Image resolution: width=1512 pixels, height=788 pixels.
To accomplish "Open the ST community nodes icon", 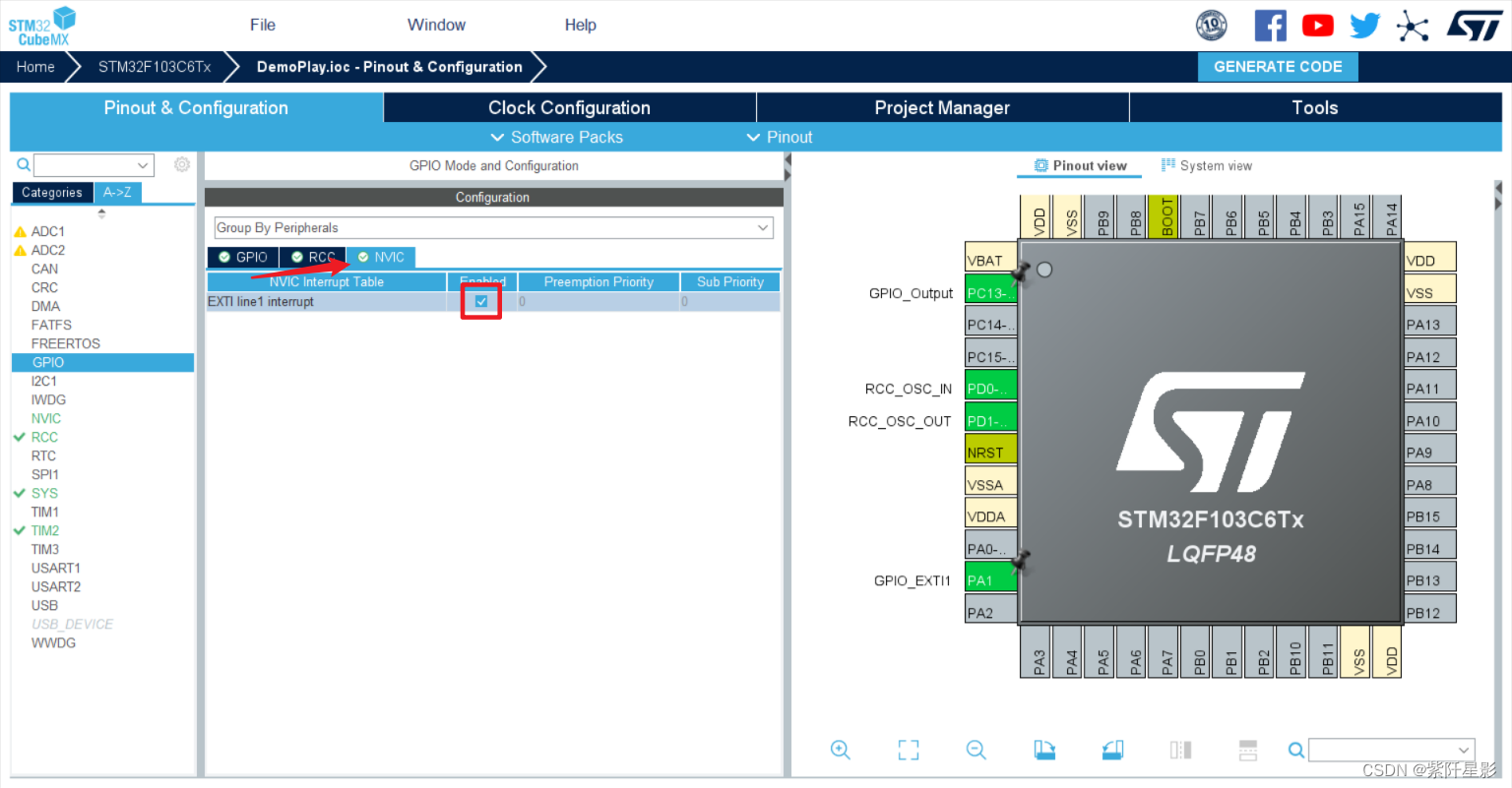I will pos(1413,26).
